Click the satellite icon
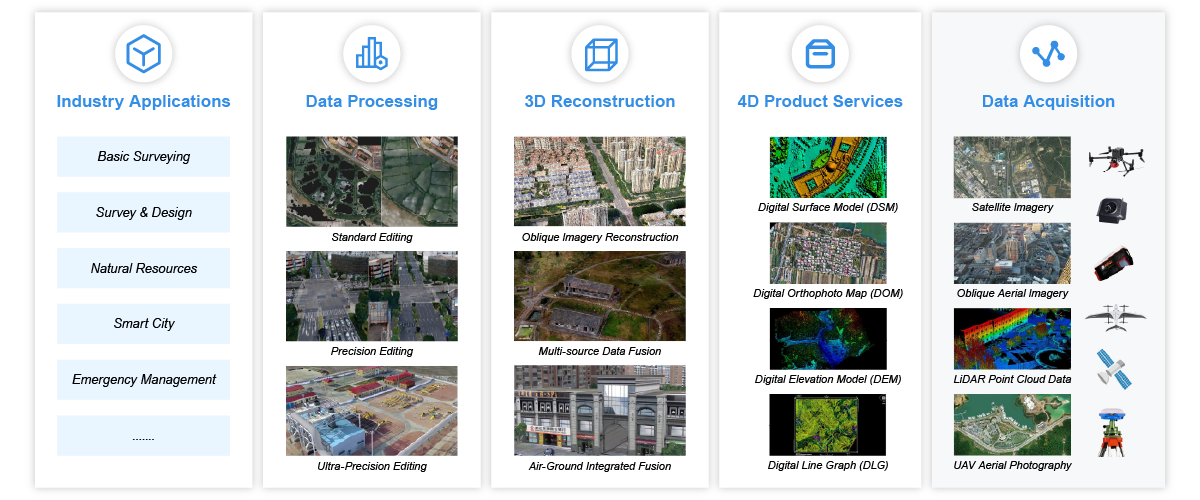1200x500 pixels. 1114,368
